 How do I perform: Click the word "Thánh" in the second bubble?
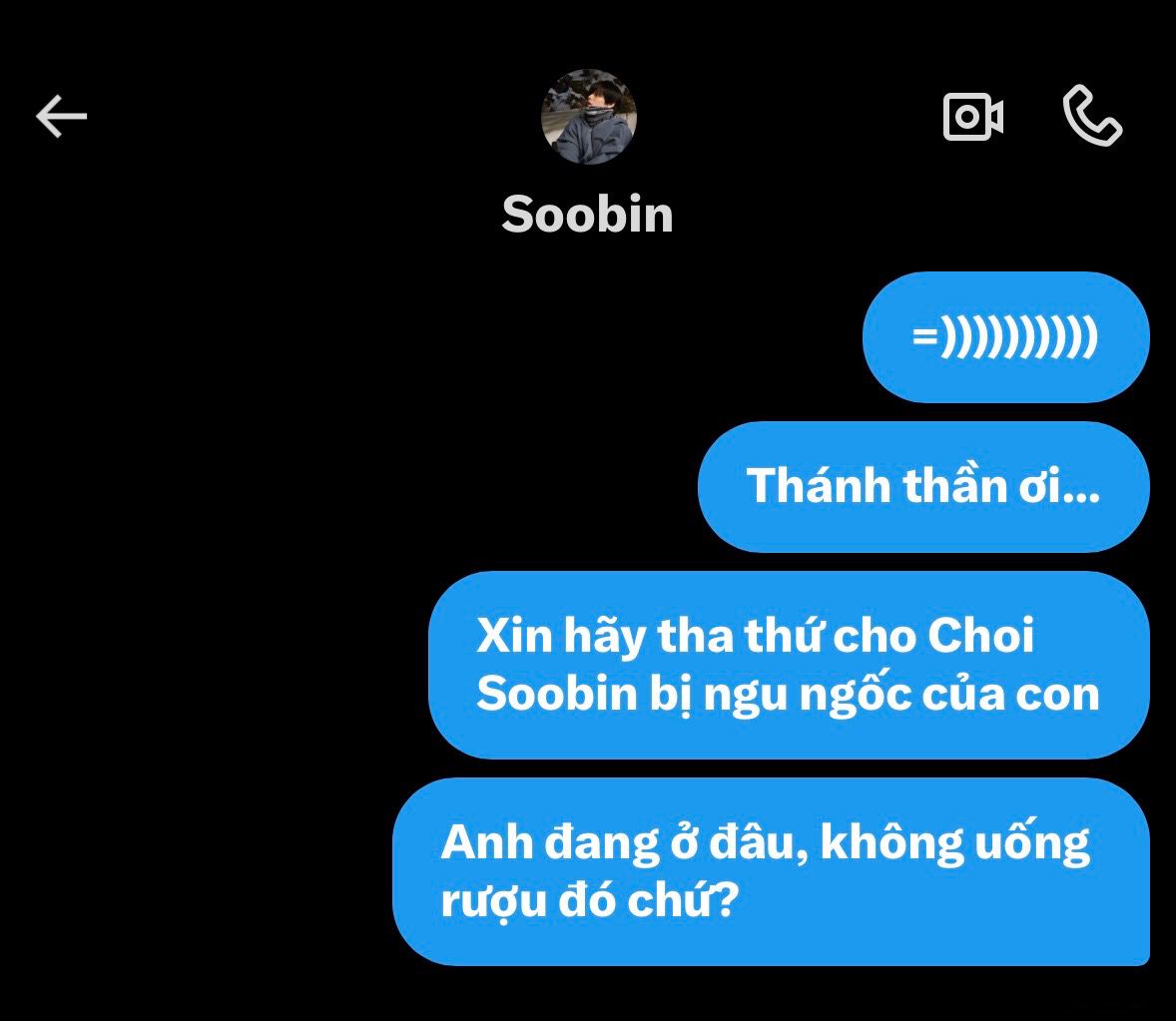click(818, 485)
